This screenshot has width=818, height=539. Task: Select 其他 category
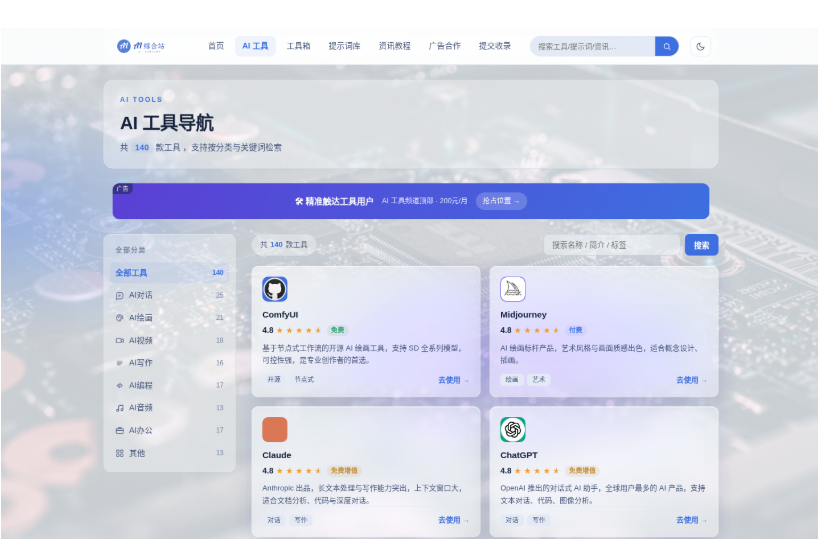[169, 453]
